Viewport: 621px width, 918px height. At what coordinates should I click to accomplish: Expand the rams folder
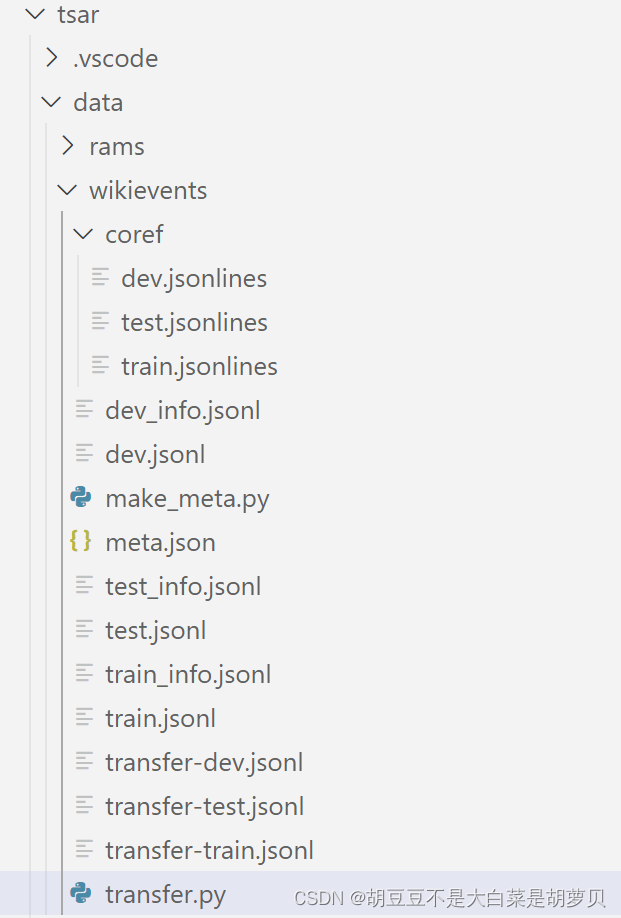coord(68,146)
